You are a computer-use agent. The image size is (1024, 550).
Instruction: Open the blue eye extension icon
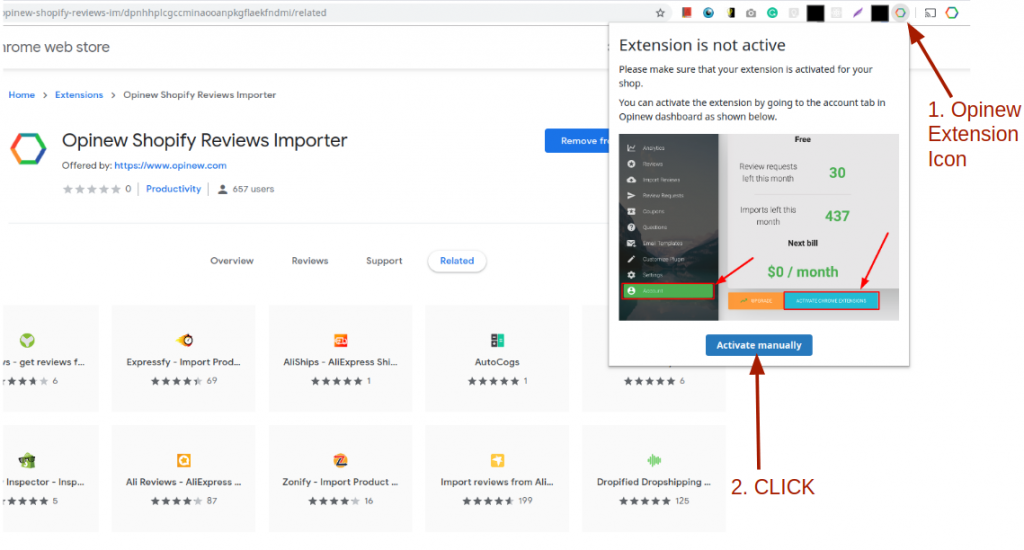[x=709, y=12]
